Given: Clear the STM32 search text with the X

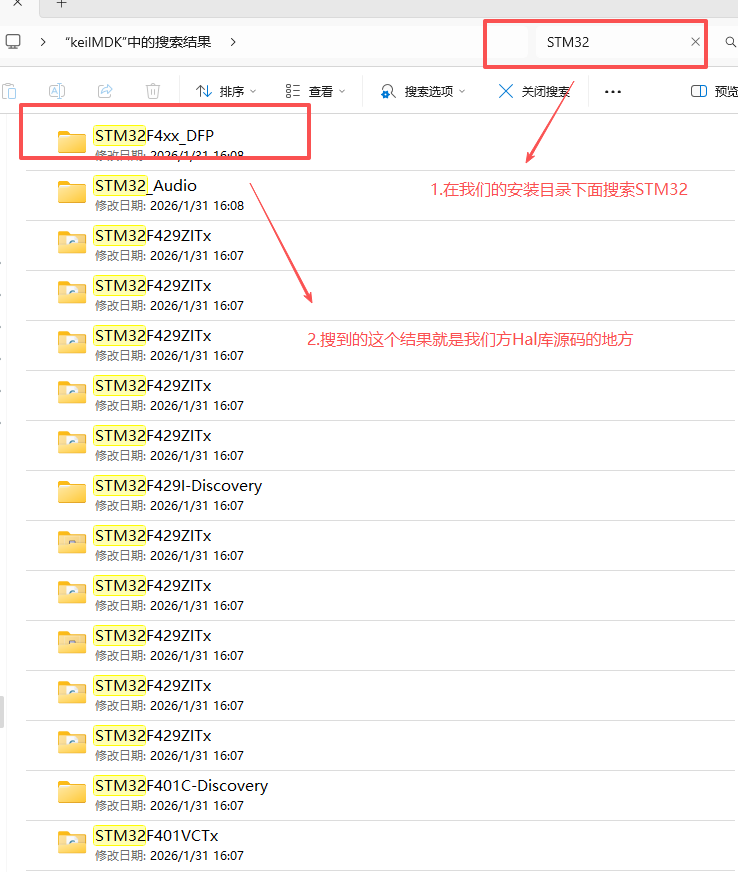Looking at the screenshot, I should pyautogui.click(x=696, y=42).
